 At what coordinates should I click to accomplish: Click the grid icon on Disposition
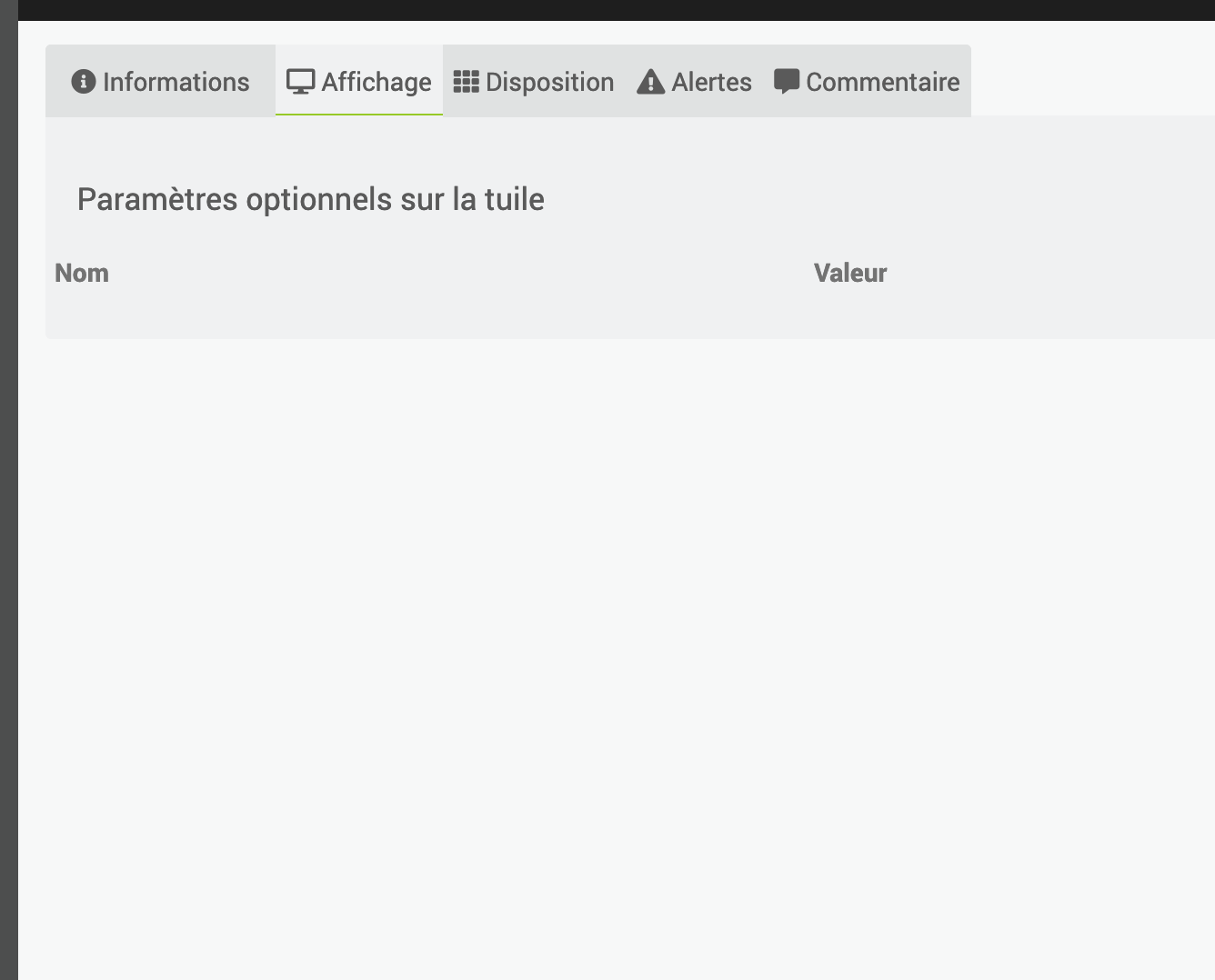point(467,82)
